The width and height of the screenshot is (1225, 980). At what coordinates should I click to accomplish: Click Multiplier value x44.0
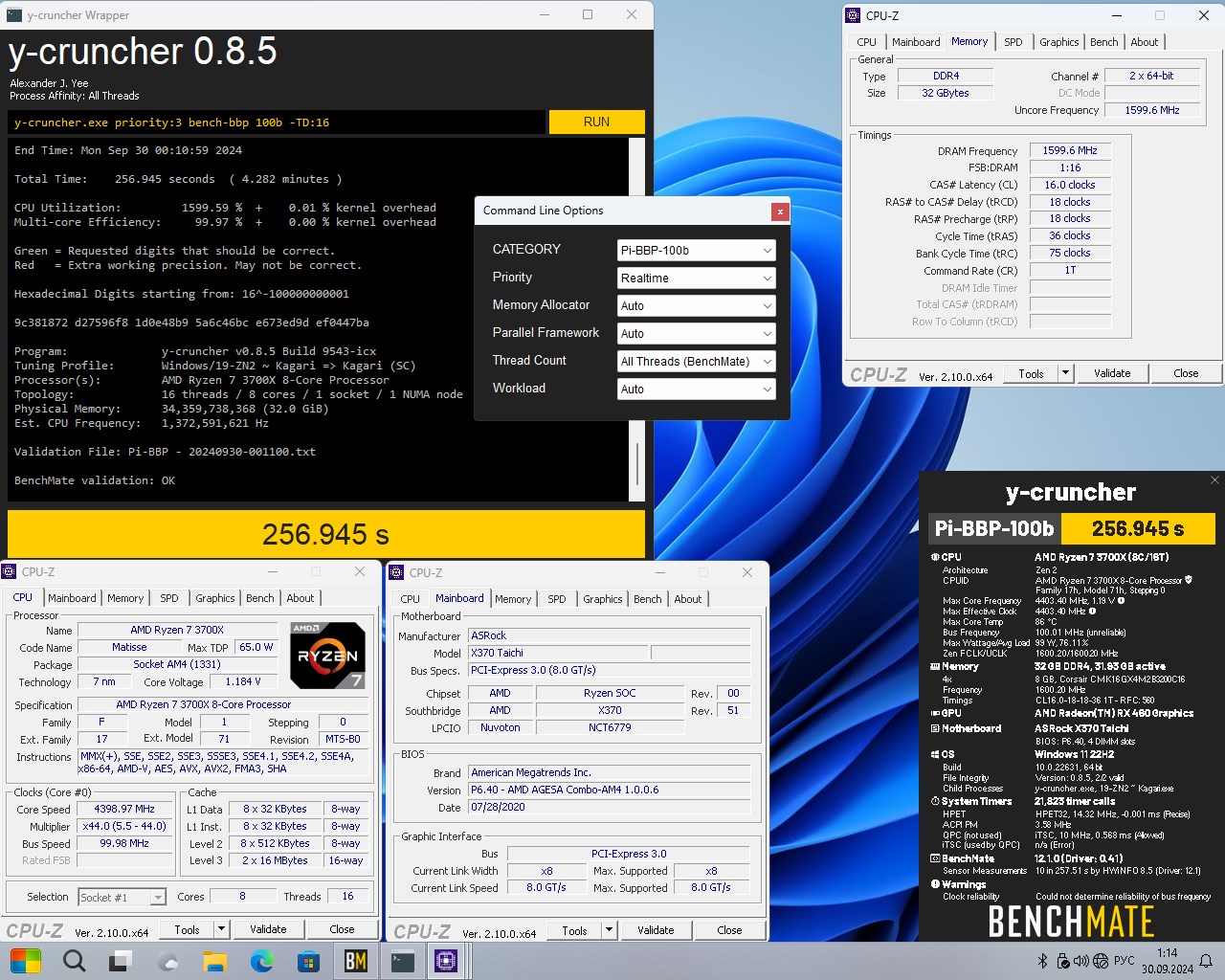125,827
